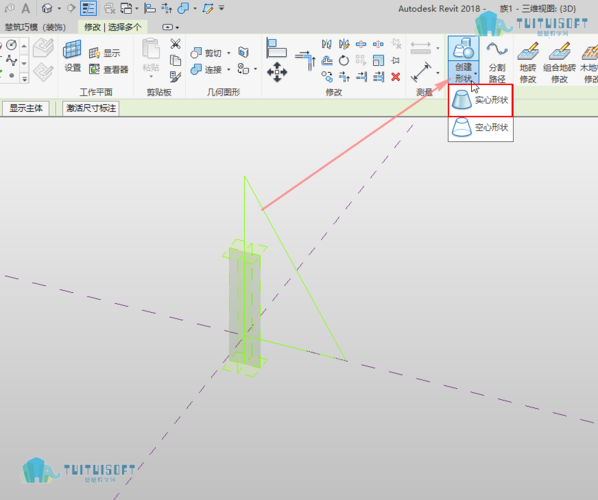Click the 设置 work plane button
The width and height of the screenshot is (598, 500).
pos(72,56)
